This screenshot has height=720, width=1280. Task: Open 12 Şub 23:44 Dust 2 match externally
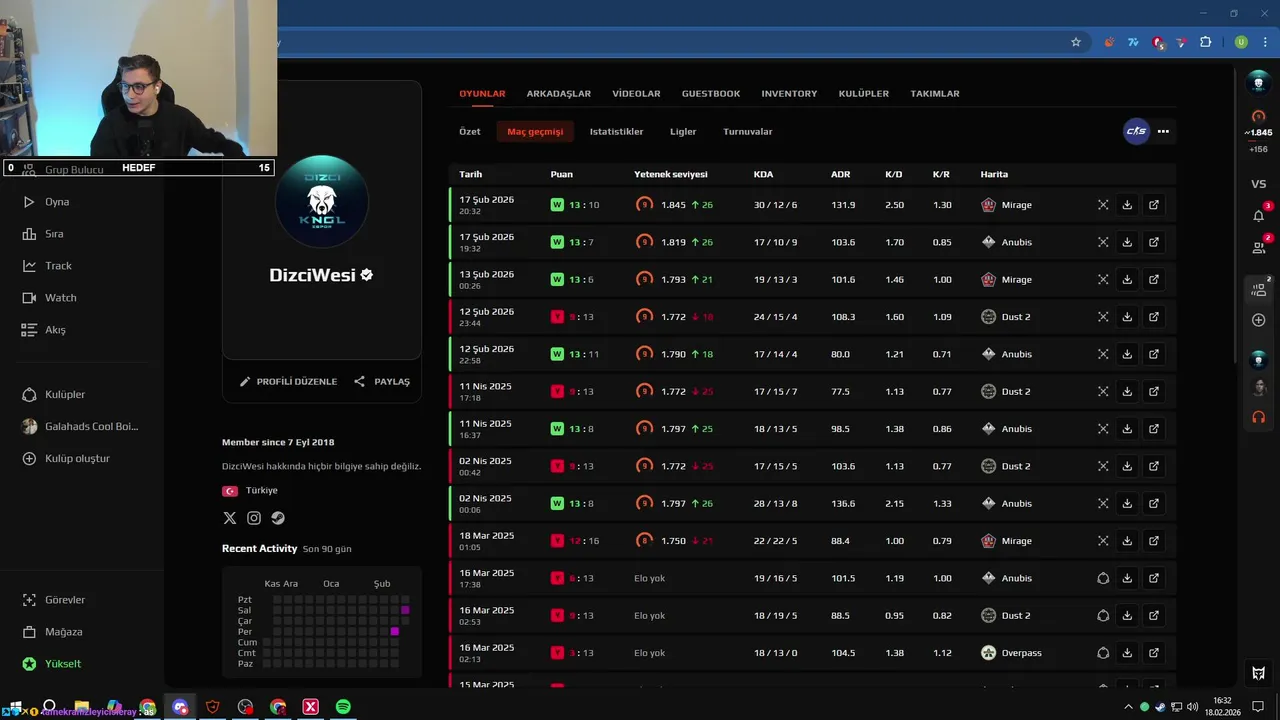click(1154, 317)
